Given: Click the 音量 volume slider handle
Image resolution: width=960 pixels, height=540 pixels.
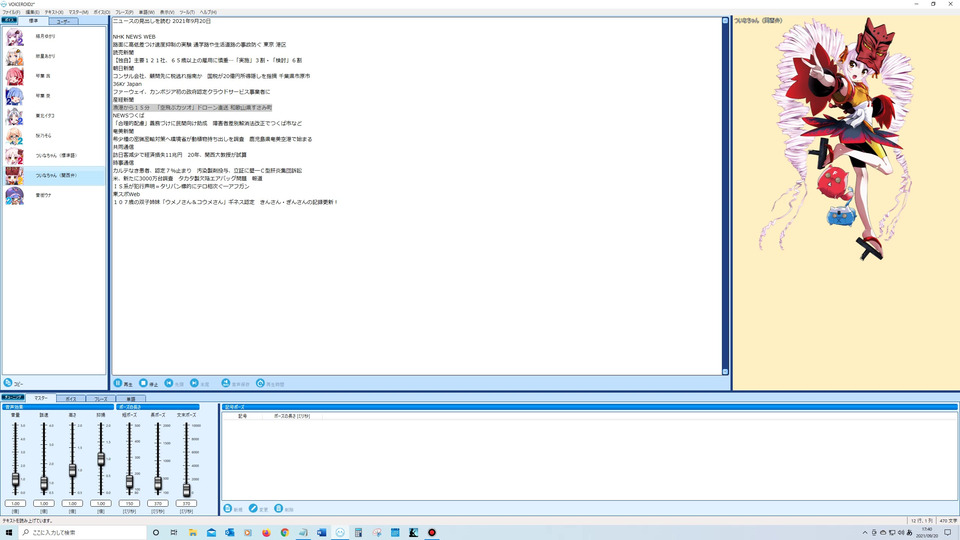Looking at the screenshot, I should (x=15, y=479).
